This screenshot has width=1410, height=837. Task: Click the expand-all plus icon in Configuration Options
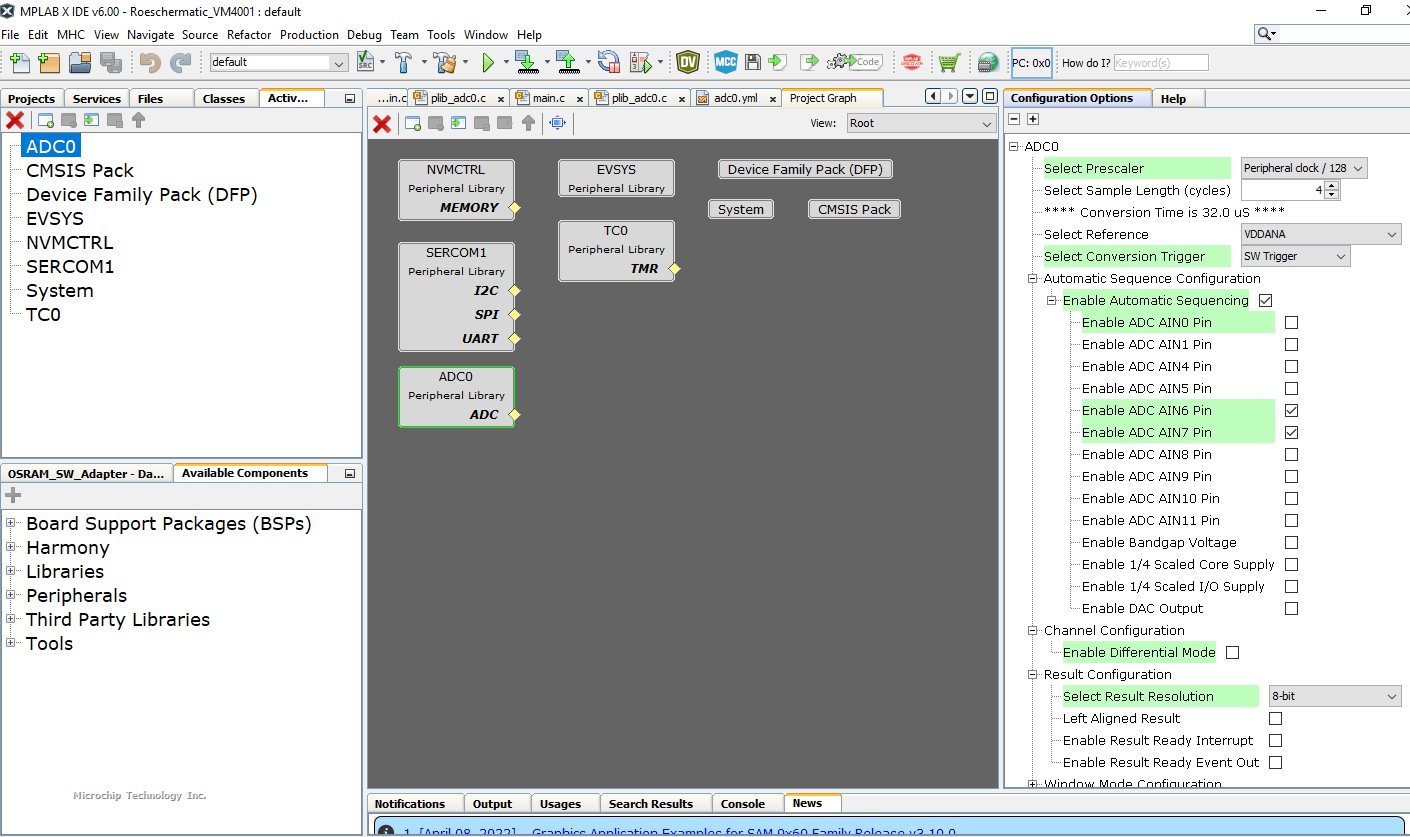click(x=1033, y=119)
